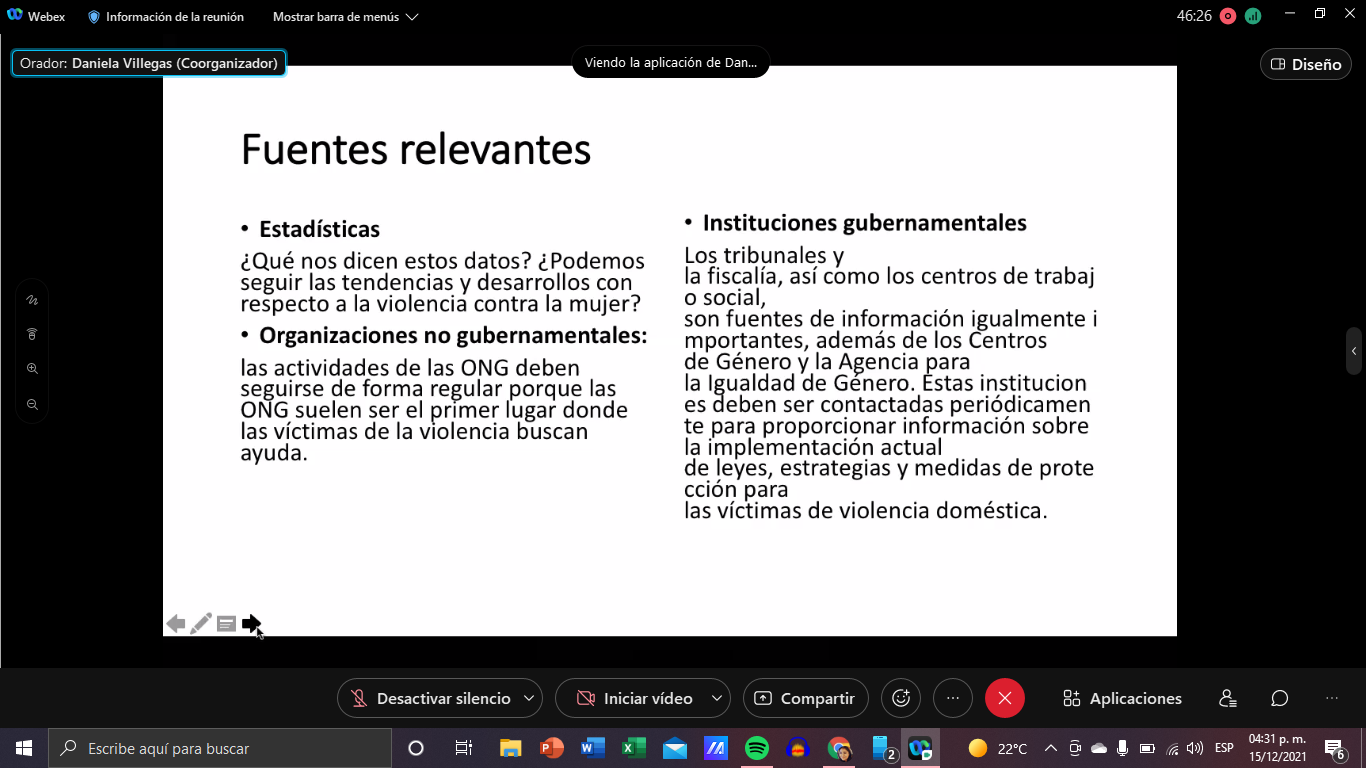Click the Webex logo in title bar
Viewport: 1366px width, 768px height.
pyautogui.click(x=14, y=17)
